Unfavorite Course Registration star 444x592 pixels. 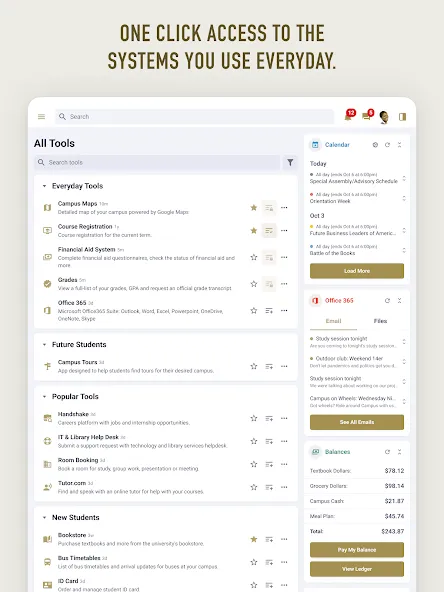click(x=254, y=230)
